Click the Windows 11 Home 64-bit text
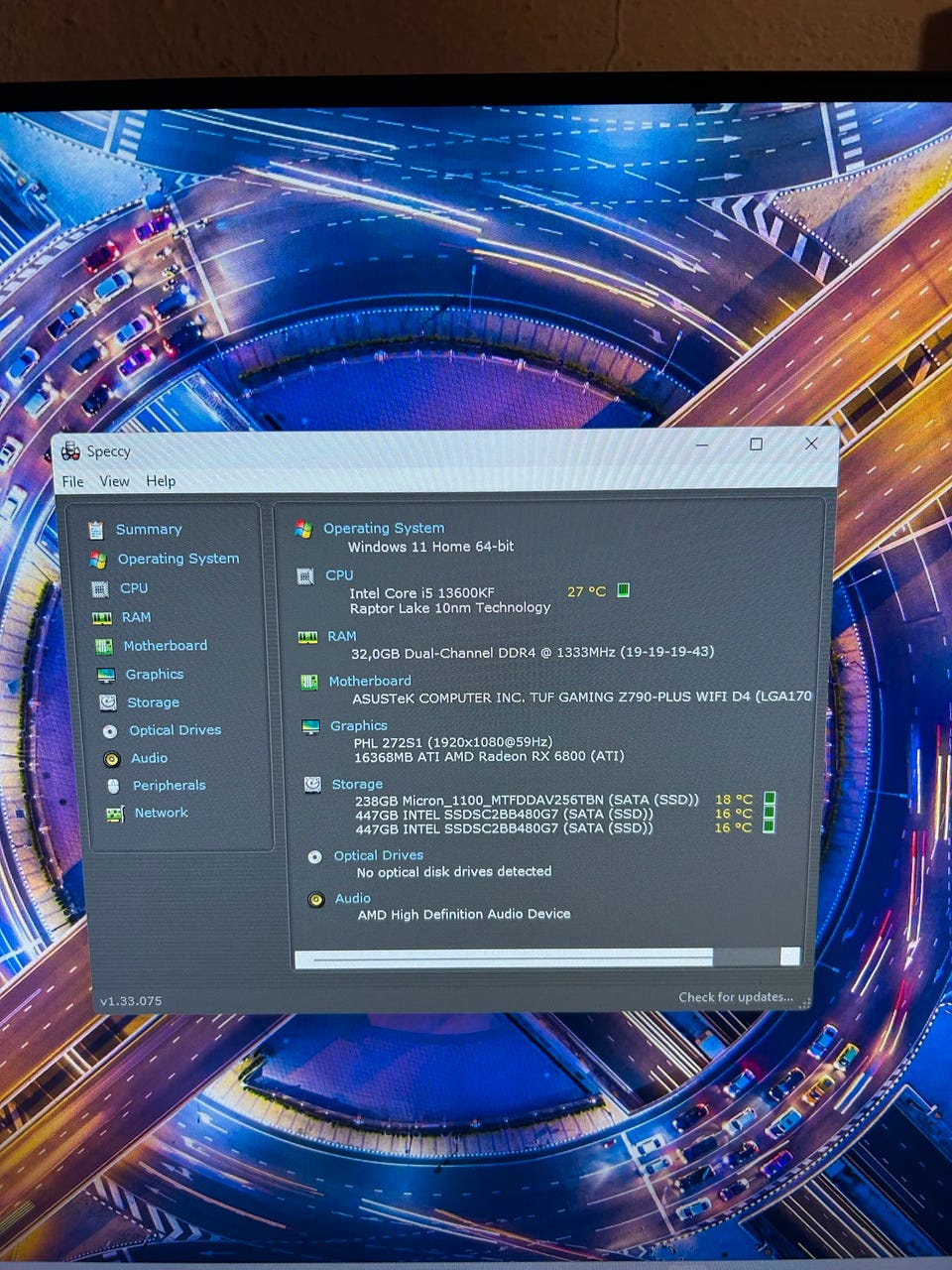Screen dimensions: 952x1270 coord(430,547)
